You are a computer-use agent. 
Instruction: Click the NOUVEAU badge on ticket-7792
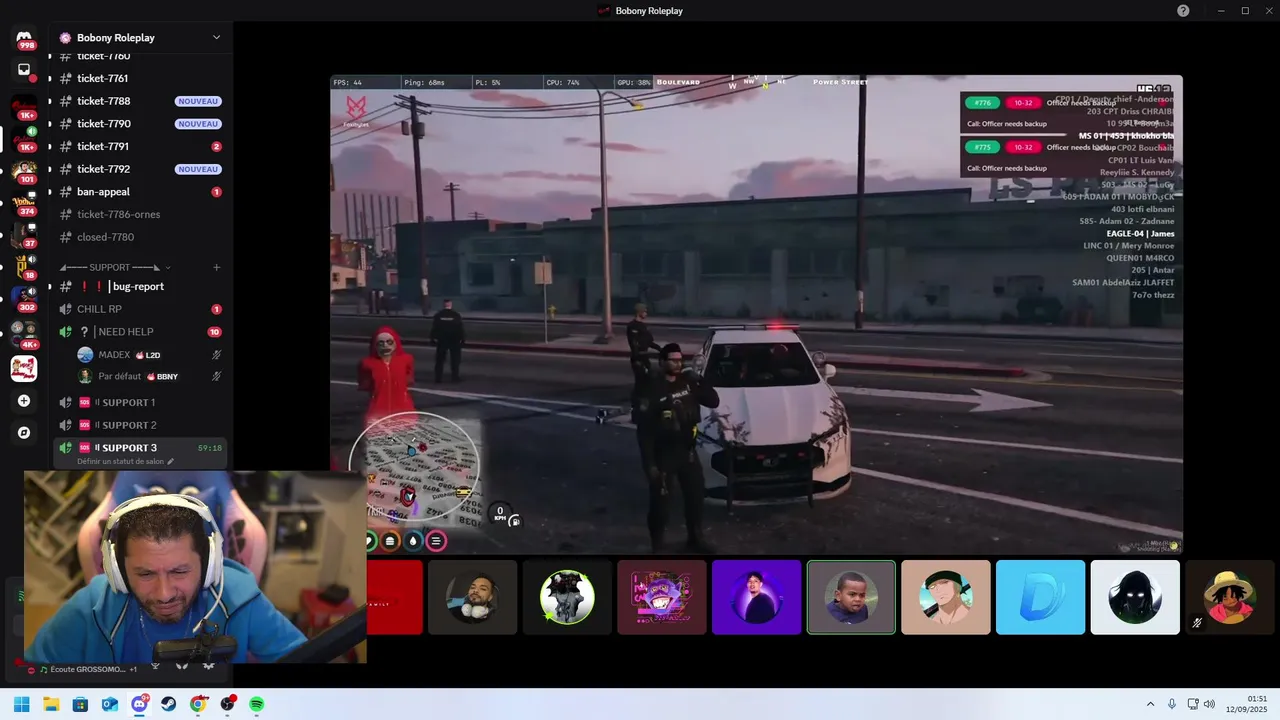pos(197,169)
